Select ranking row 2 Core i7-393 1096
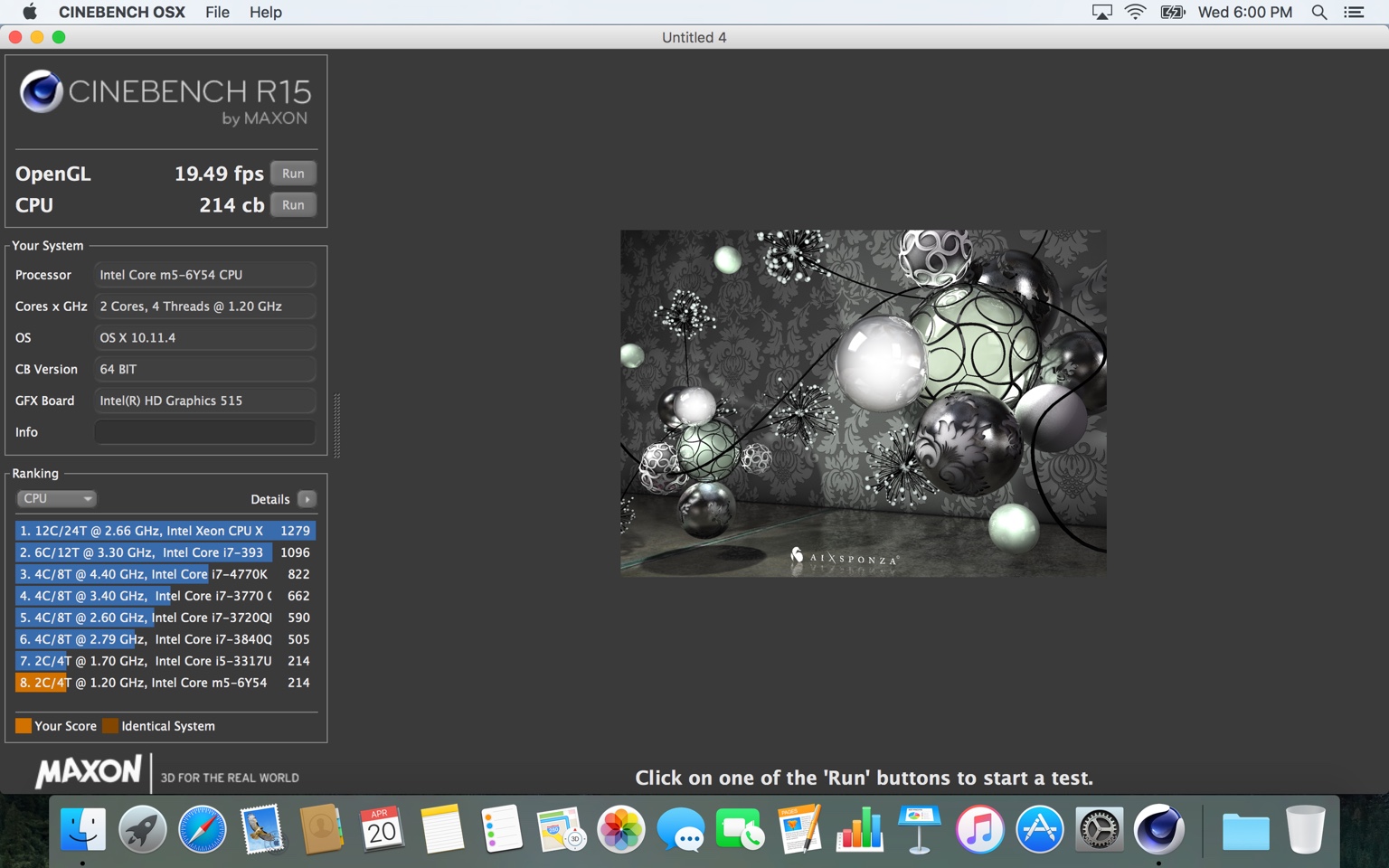Image resolution: width=1389 pixels, height=868 pixels. click(x=165, y=552)
